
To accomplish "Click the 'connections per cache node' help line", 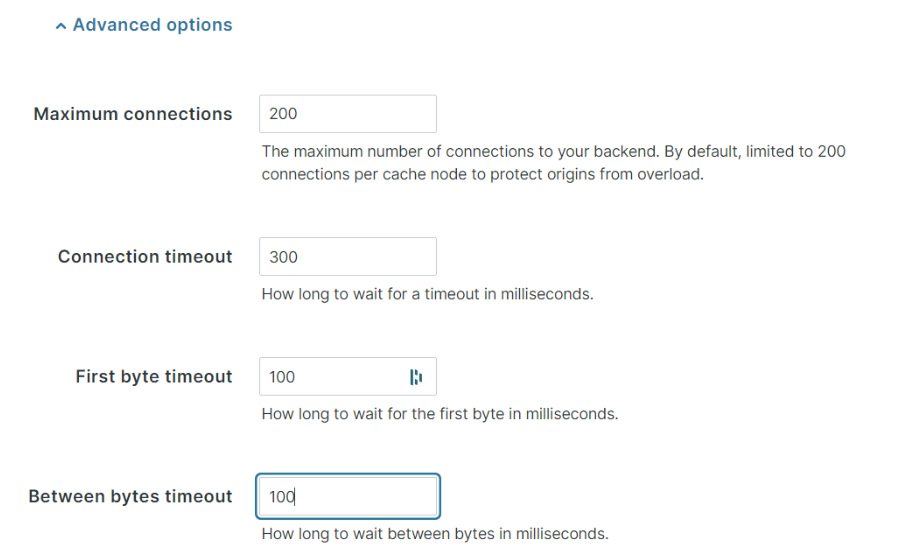I will 483,174.
